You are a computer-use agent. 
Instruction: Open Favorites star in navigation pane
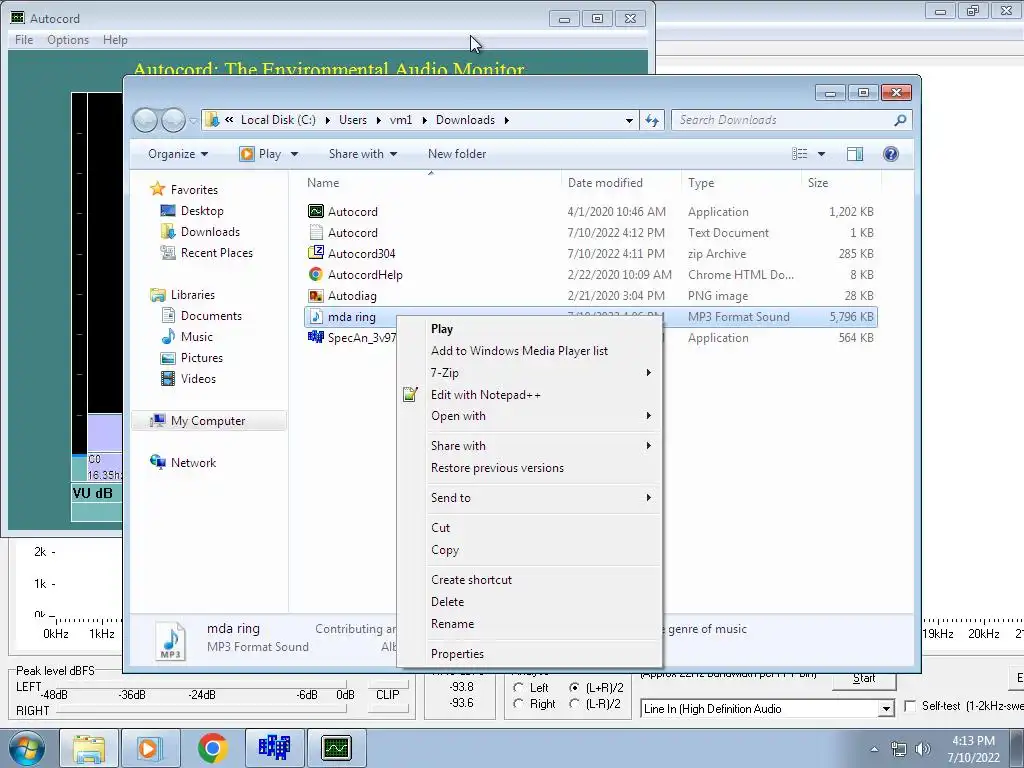[157, 189]
